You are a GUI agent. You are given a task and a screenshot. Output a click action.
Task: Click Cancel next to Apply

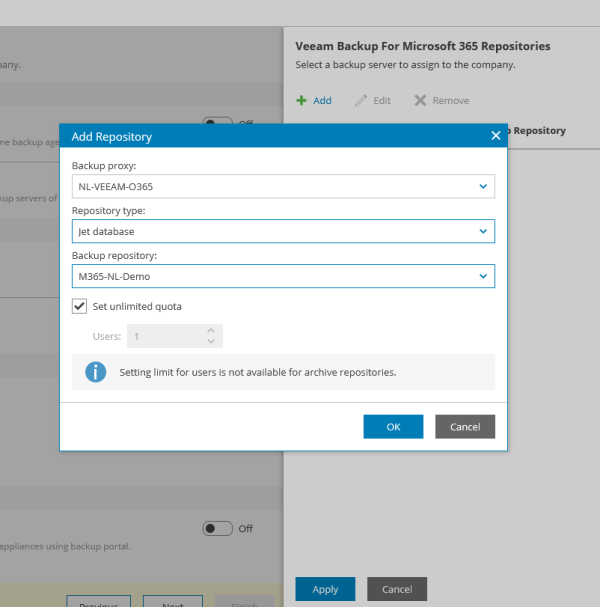397,589
